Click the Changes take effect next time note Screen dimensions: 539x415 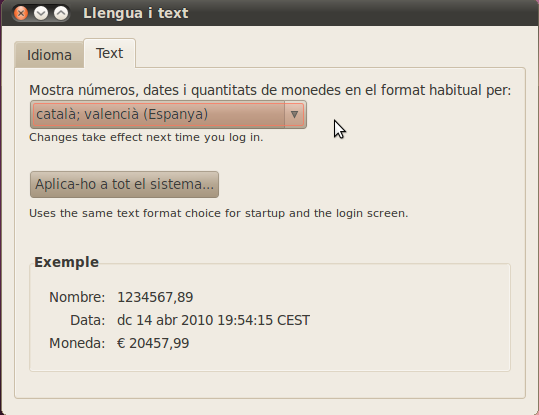pyautogui.click(x=146, y=137)
